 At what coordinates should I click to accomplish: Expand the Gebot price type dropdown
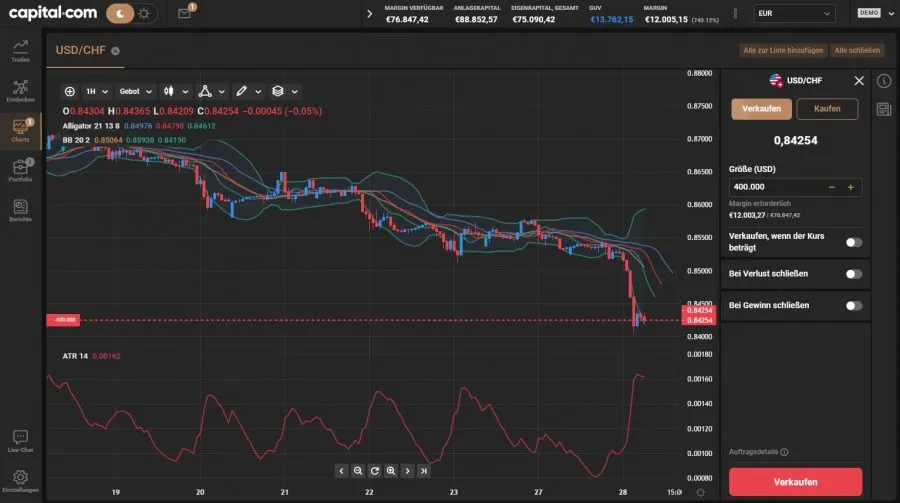coord(135,91)
